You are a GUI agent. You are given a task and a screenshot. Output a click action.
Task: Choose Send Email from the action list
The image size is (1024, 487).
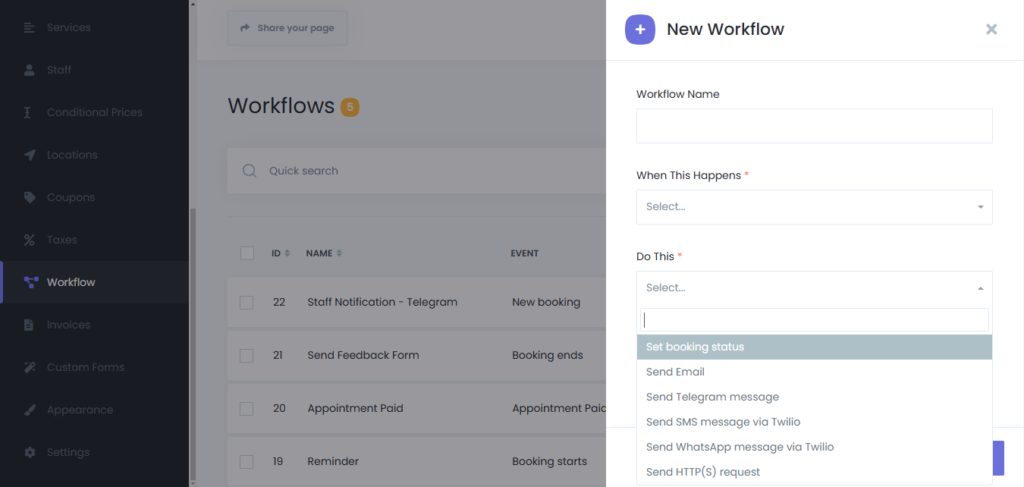pos(675,372)
